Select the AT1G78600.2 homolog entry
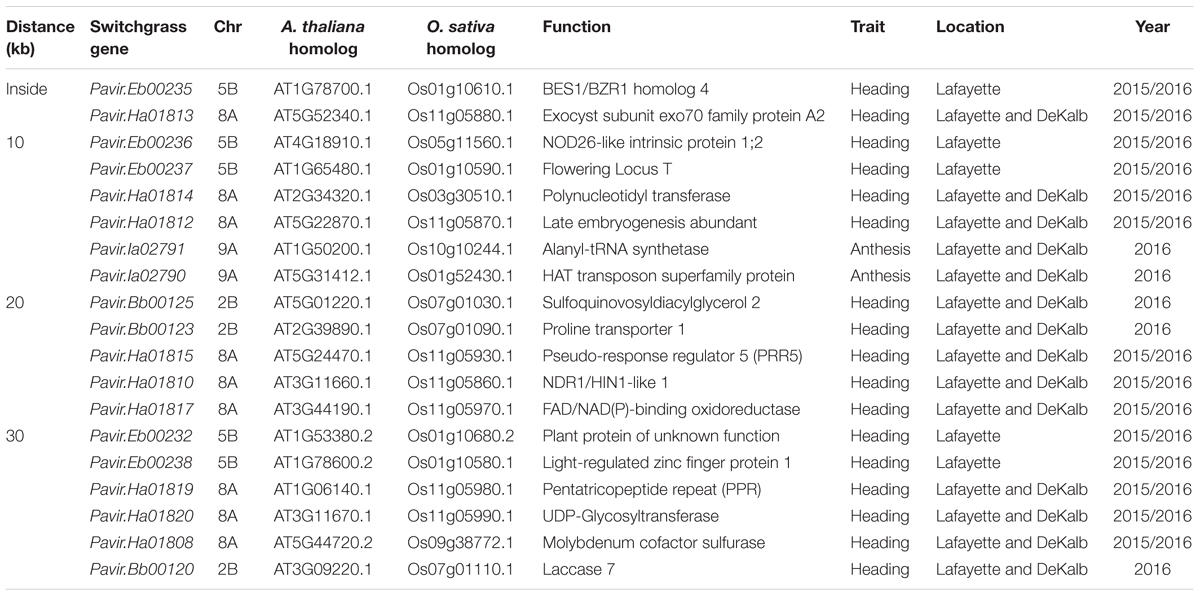Viewport: 1200px width, 596px height. click(316, 462)
